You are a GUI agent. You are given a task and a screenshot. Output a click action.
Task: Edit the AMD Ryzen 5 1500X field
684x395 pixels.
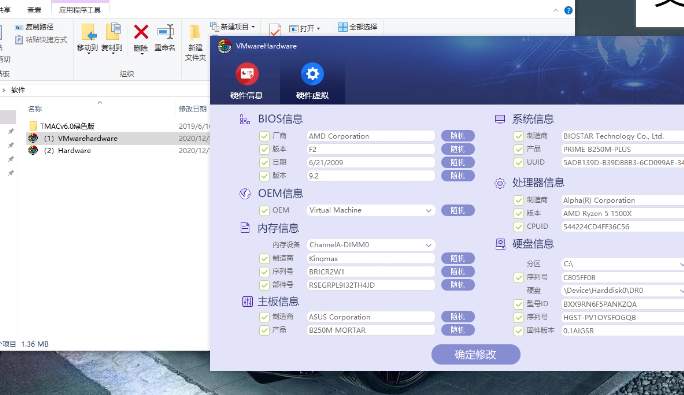(622, 213)
